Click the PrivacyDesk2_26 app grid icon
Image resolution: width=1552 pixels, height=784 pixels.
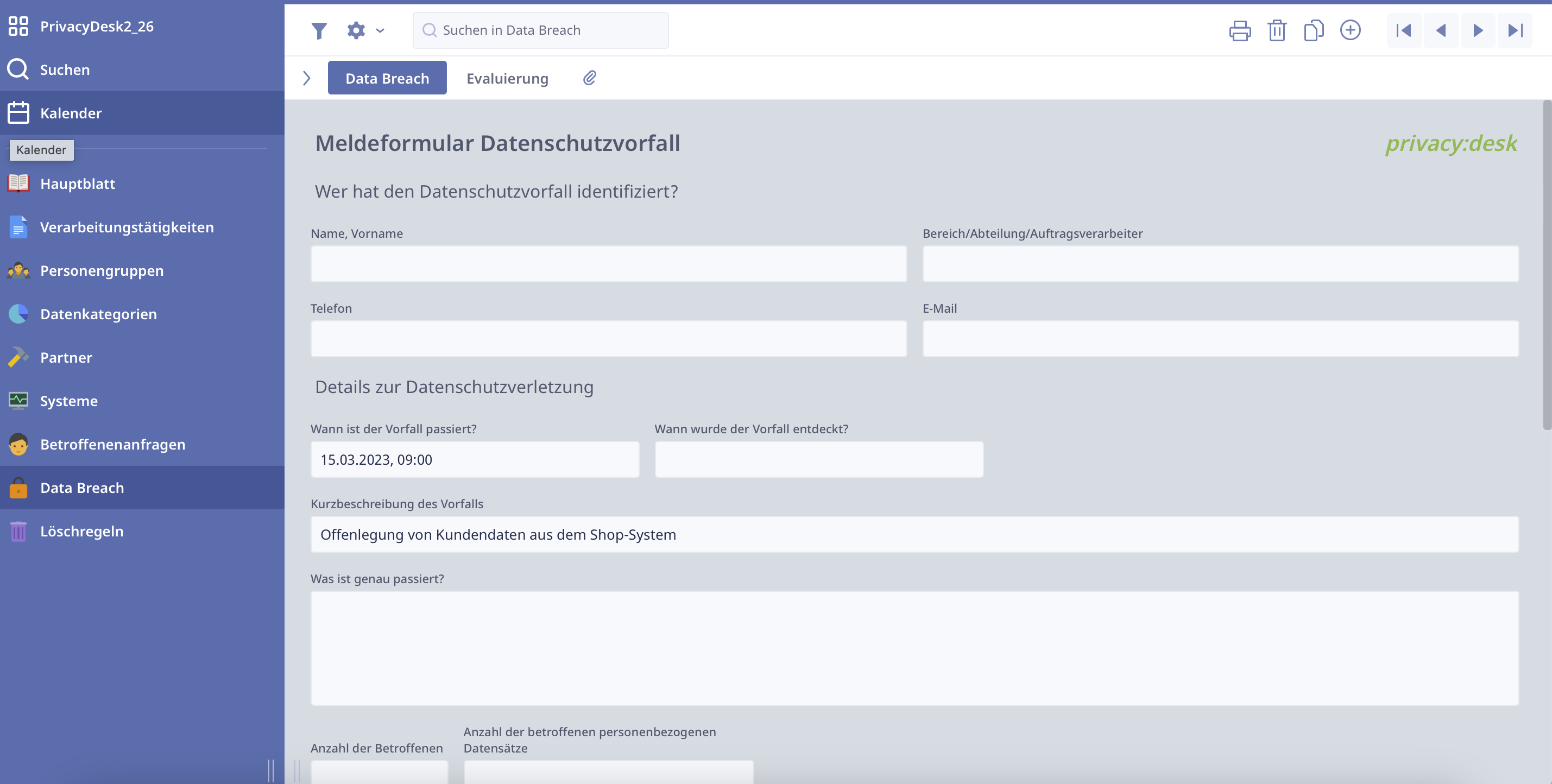click(18, 27)
